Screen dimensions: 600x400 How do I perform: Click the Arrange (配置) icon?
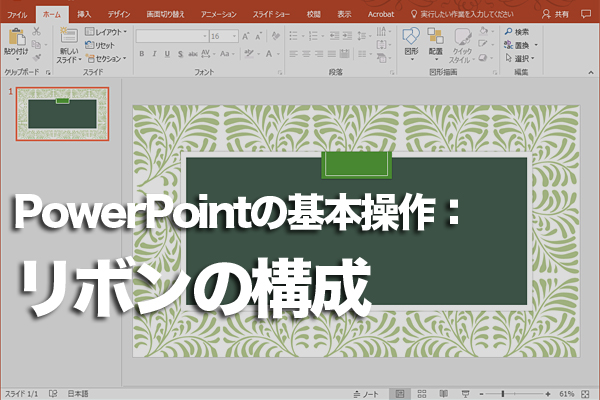point(435,36)
